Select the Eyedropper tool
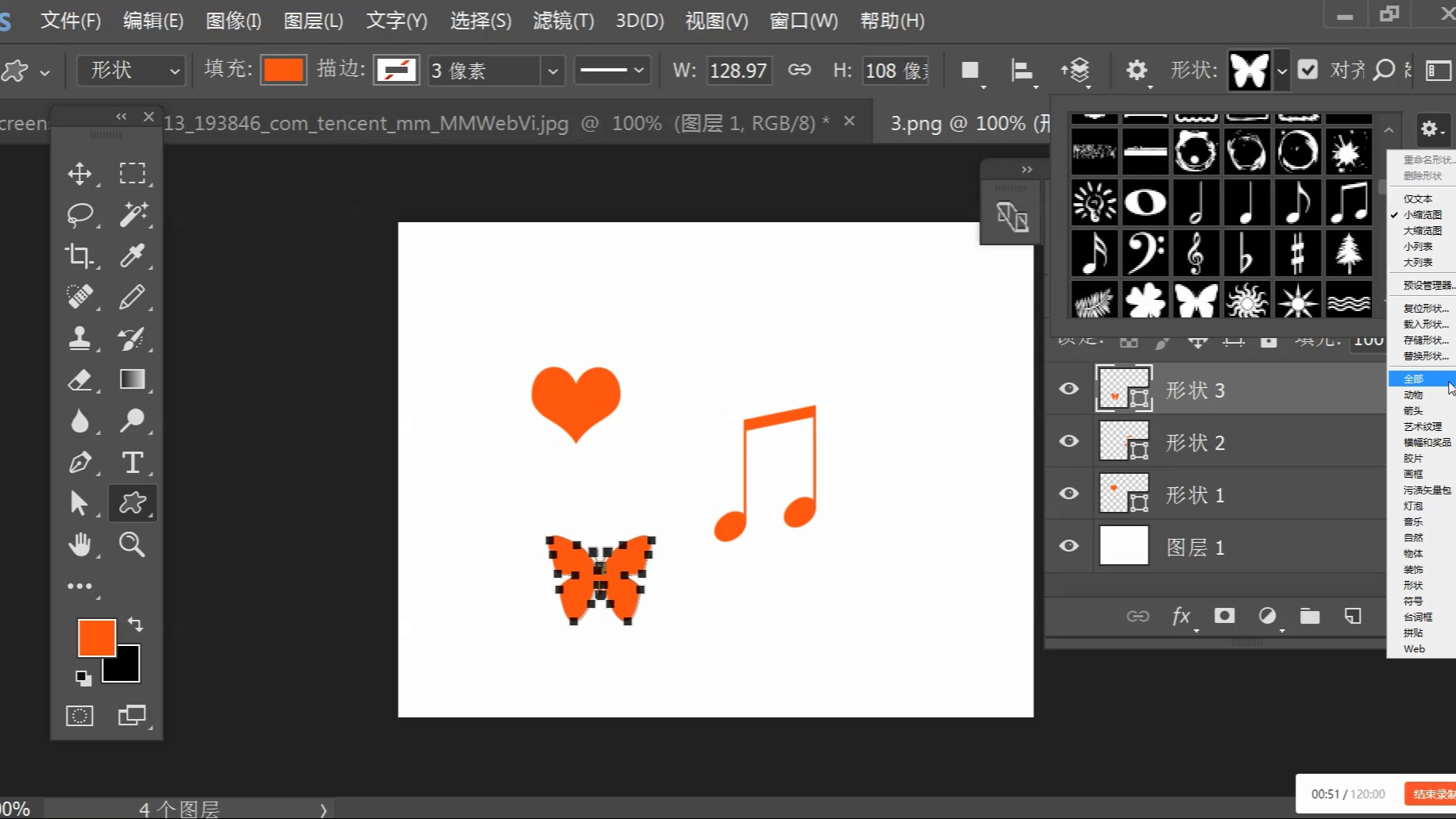Viewport: 1456px width, 819px height. point(133,256)
